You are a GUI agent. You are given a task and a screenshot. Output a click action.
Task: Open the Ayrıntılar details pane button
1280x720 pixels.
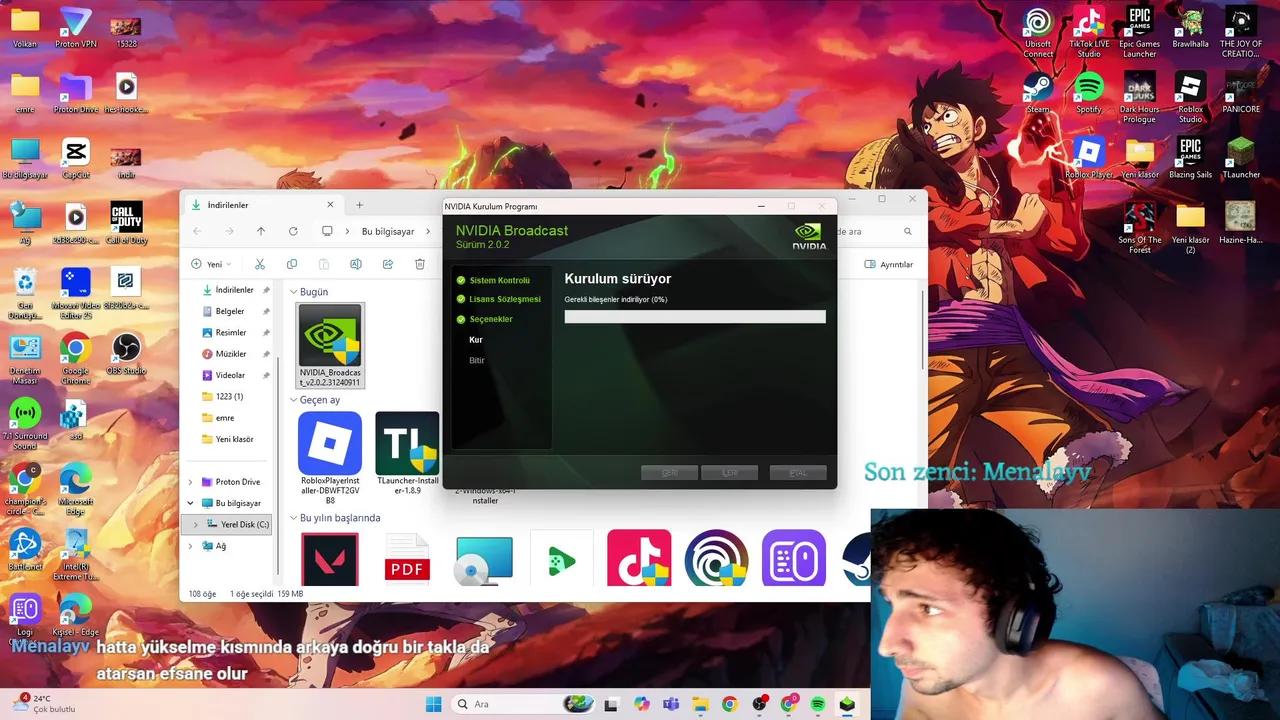[889, 264]
